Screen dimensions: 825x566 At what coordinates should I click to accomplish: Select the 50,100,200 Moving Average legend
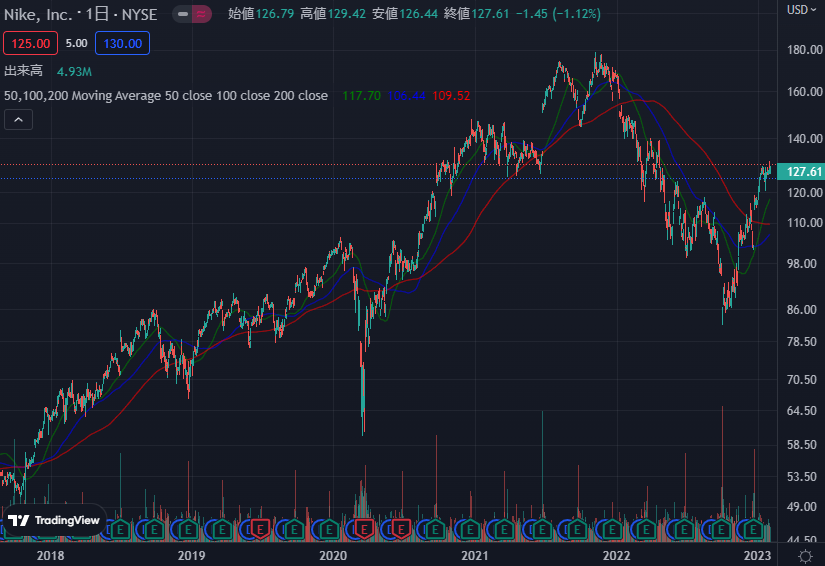166,96
